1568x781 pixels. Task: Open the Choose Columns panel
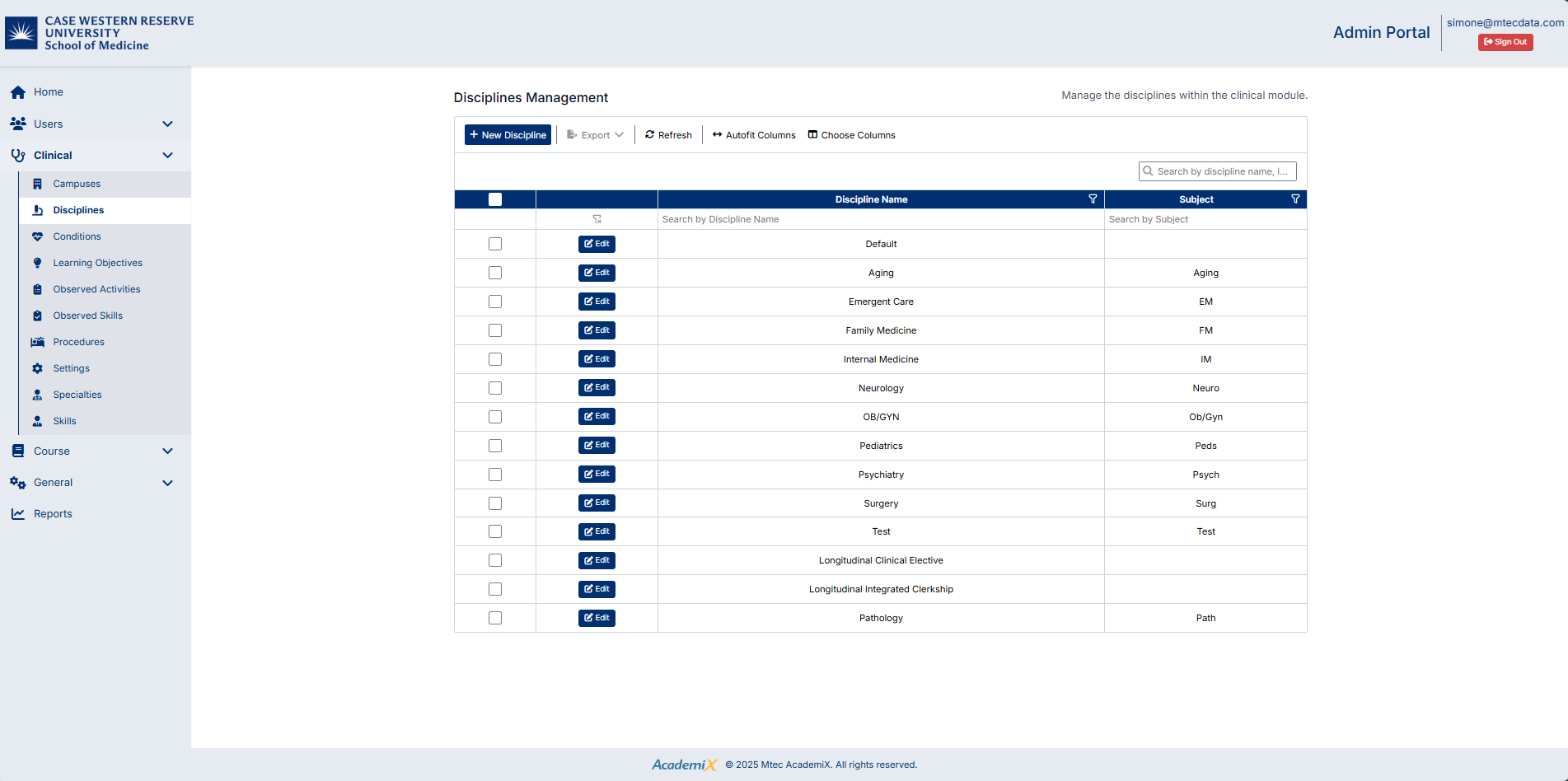pyautogui.click(x=851, y=135)
